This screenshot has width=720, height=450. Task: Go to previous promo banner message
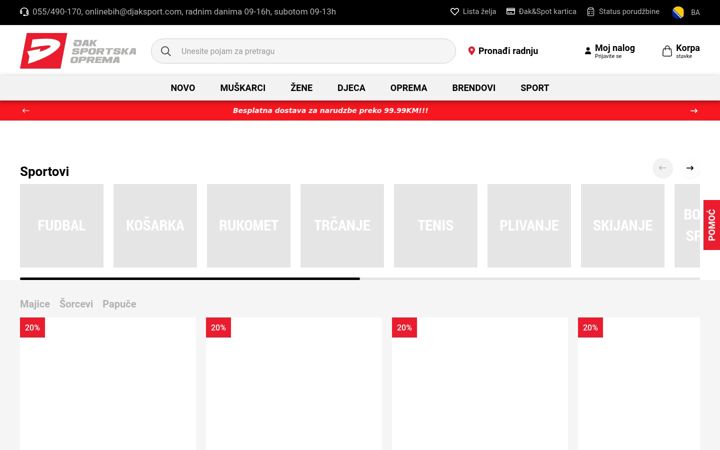tap(26, 111)
